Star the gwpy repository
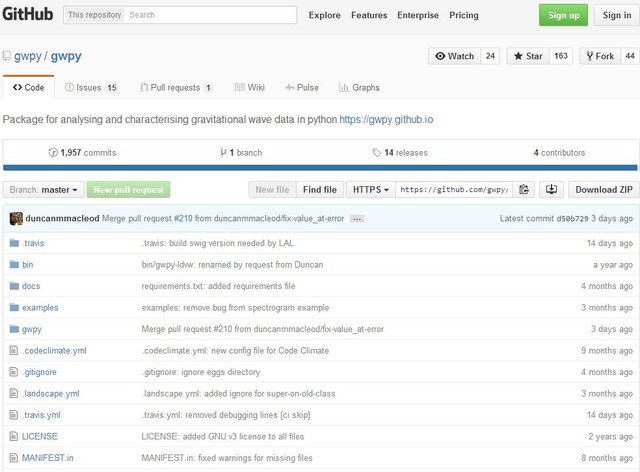 click(528, 56)
